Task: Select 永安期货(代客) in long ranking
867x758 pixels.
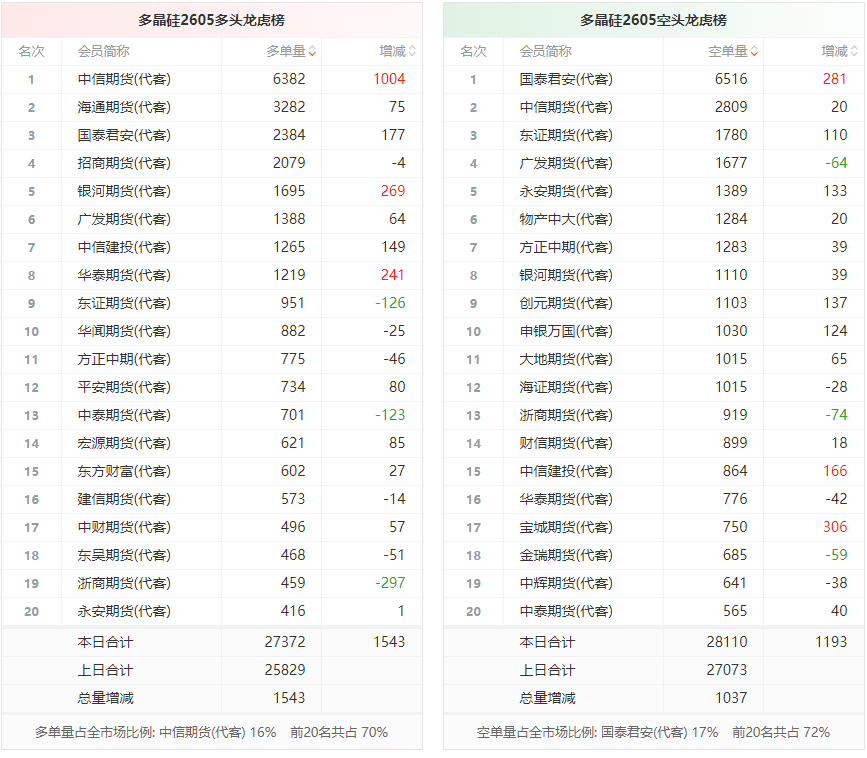Action: (x=124, y=611)
